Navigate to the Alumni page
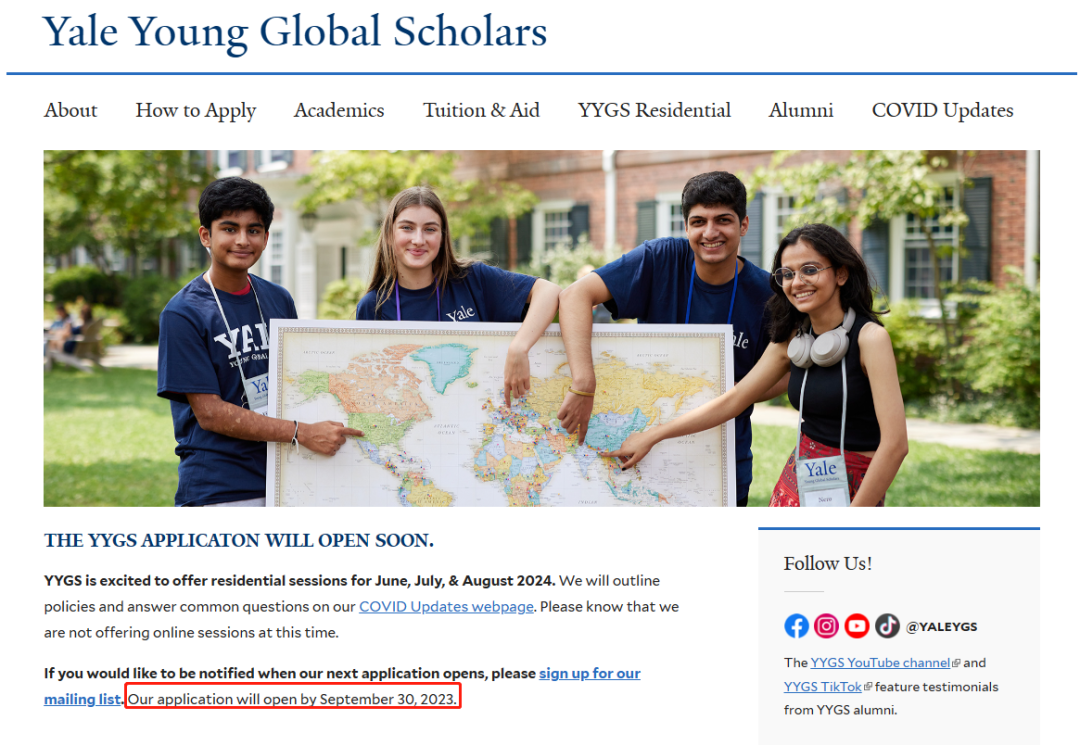 pyautogui.click(x=801, y=111)
